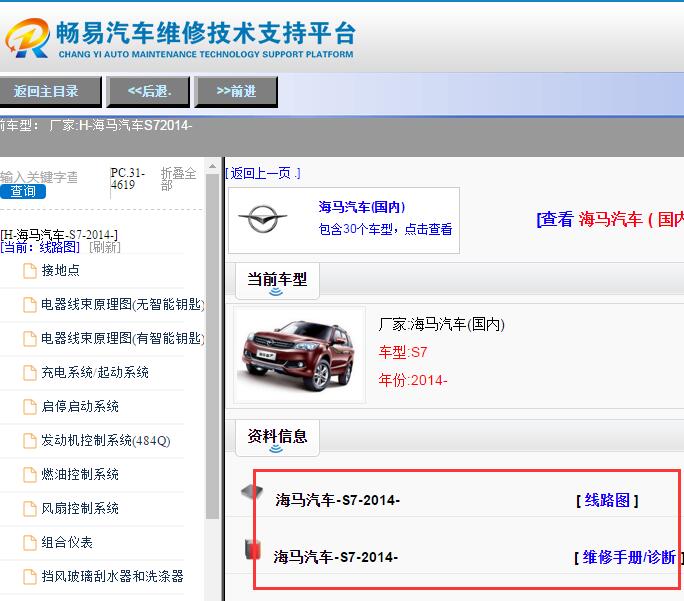This screenshot has width=684, height=601.
Task: Click 厂家:海马汽车(国内) text
Action: click(441, 324)
